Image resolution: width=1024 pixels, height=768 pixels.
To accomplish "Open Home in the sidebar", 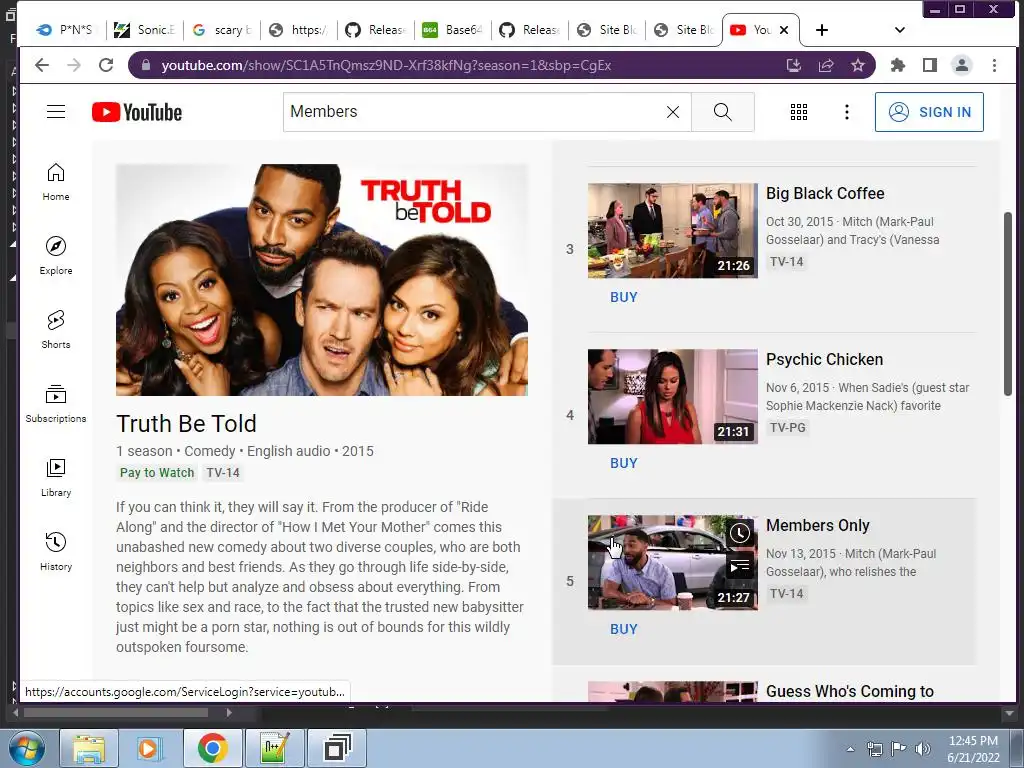I will tap(56, 182).
